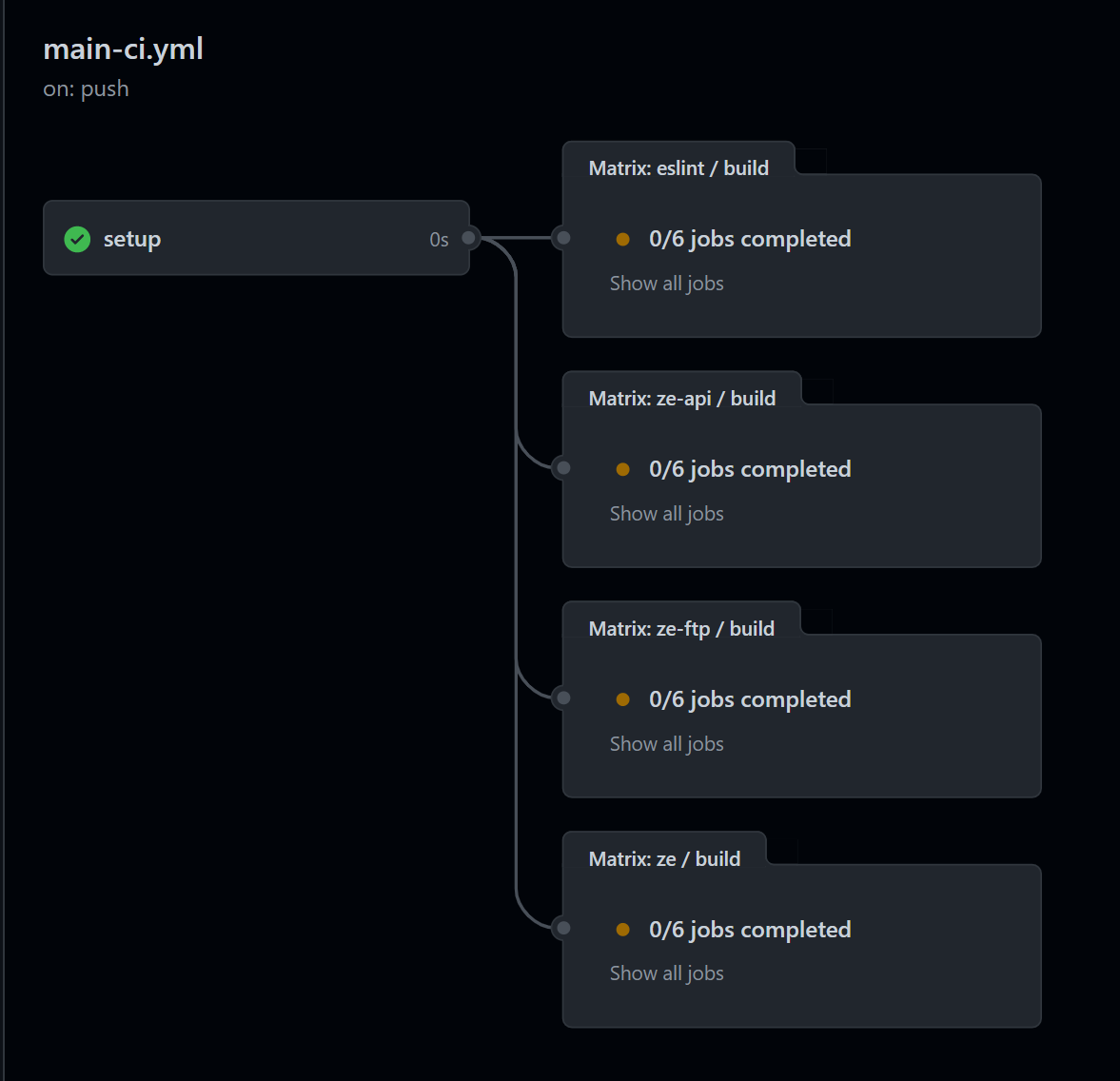The image size is (1120, 1081).
Task: Expand Show all jobs for ze build
Action: (666, 973)
